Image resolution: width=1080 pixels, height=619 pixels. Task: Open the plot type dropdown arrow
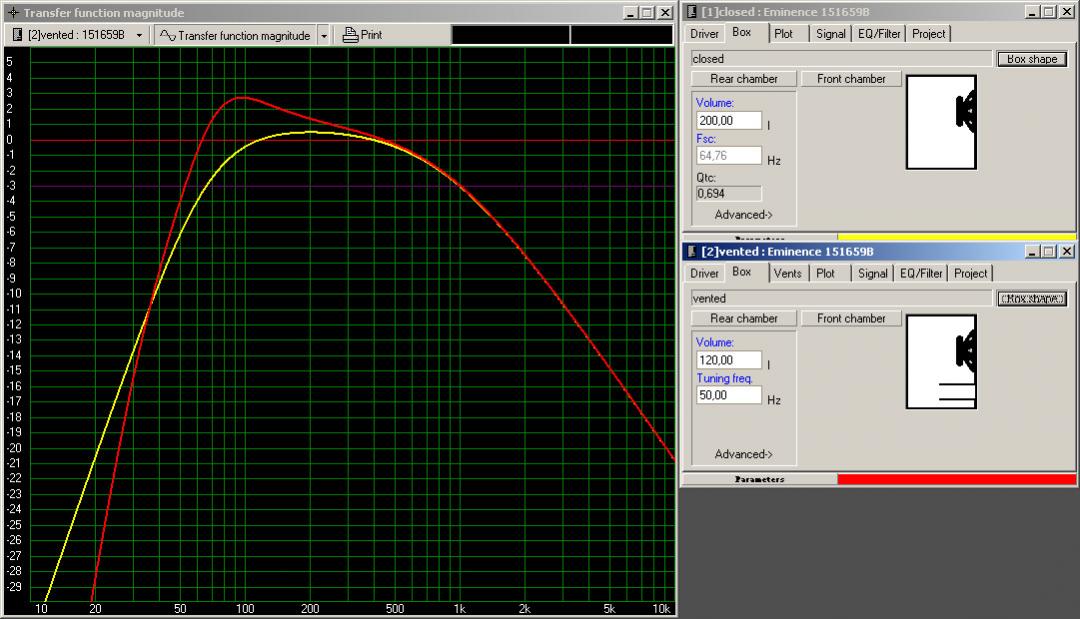click(324, 35)
